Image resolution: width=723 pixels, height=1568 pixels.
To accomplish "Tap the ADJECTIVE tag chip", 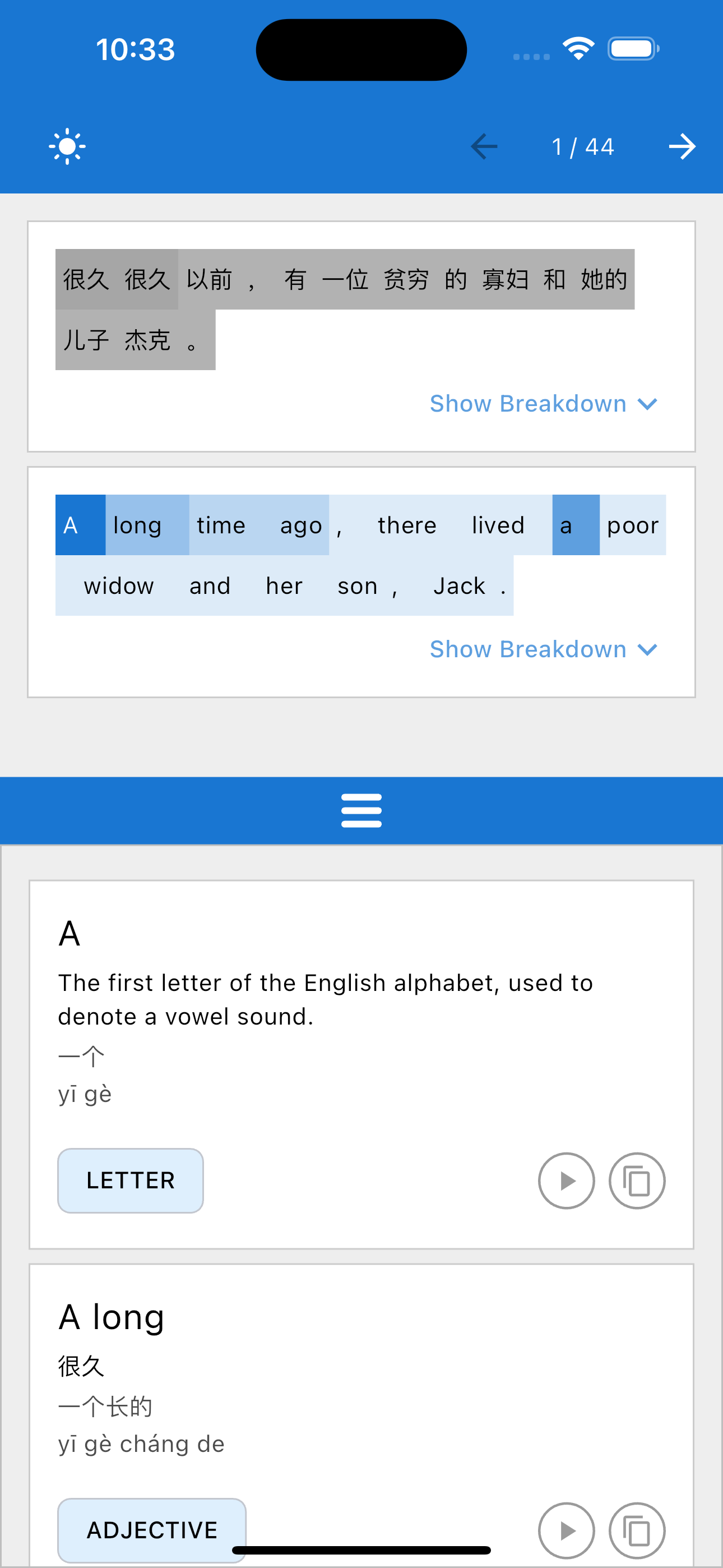I will click(x=151, y=1530).
